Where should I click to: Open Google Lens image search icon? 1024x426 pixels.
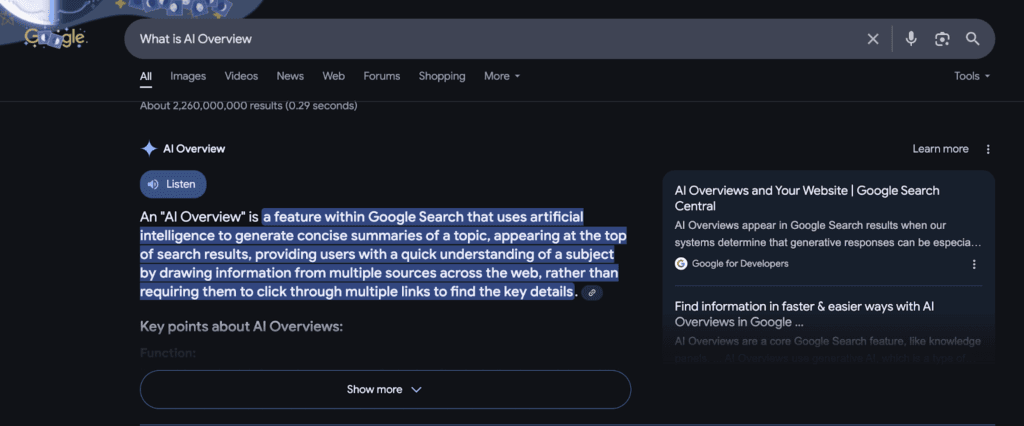[x=942, y=39]
